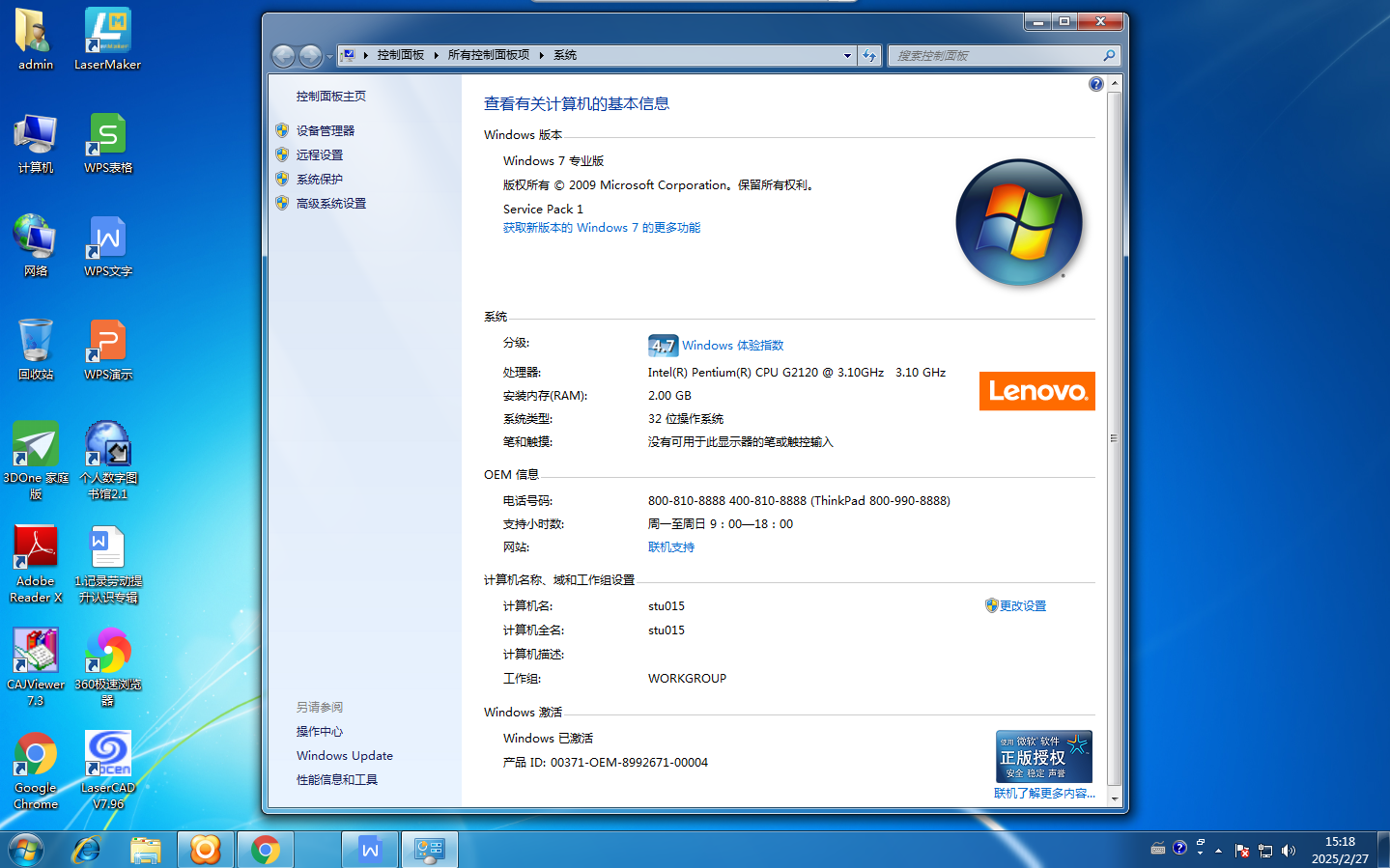Open the admin folder desktop icon
This screenshot has height=868, width=1390.
[36, 41]
